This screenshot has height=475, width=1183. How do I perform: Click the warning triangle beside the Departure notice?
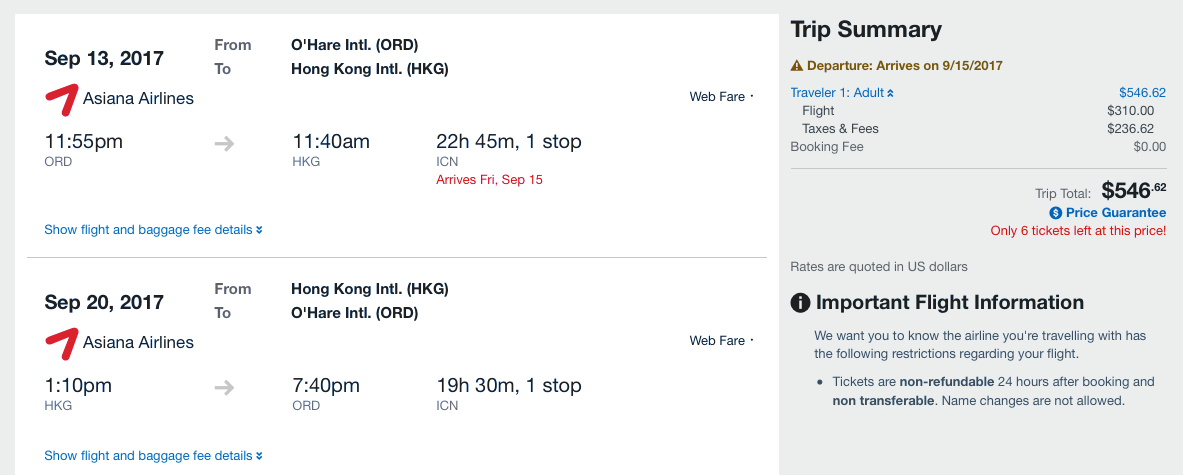pos(797,66)
